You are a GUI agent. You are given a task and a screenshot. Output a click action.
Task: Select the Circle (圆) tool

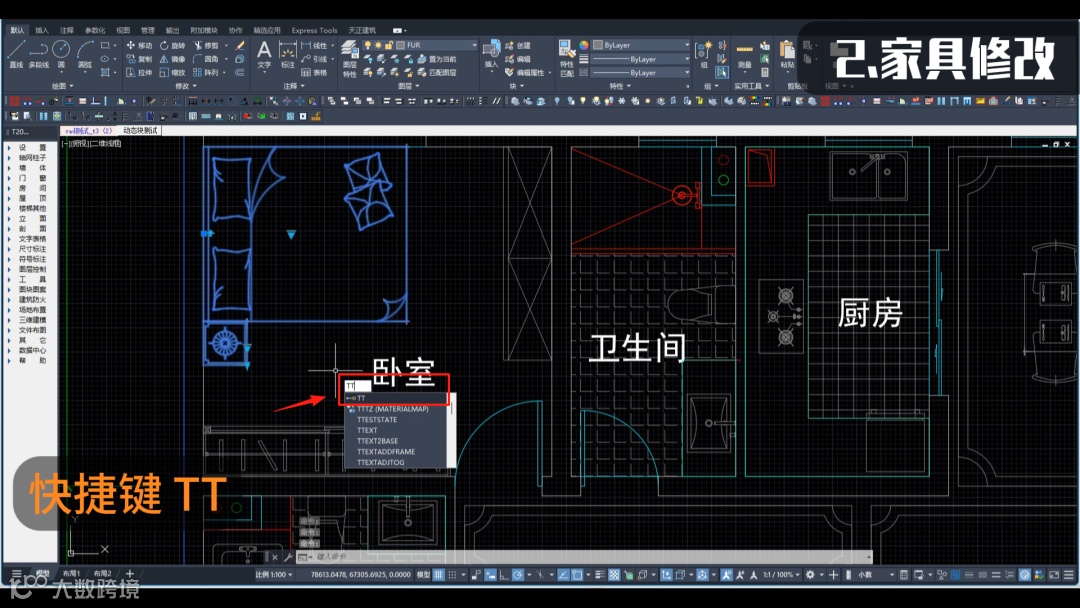tap(61, 54)
